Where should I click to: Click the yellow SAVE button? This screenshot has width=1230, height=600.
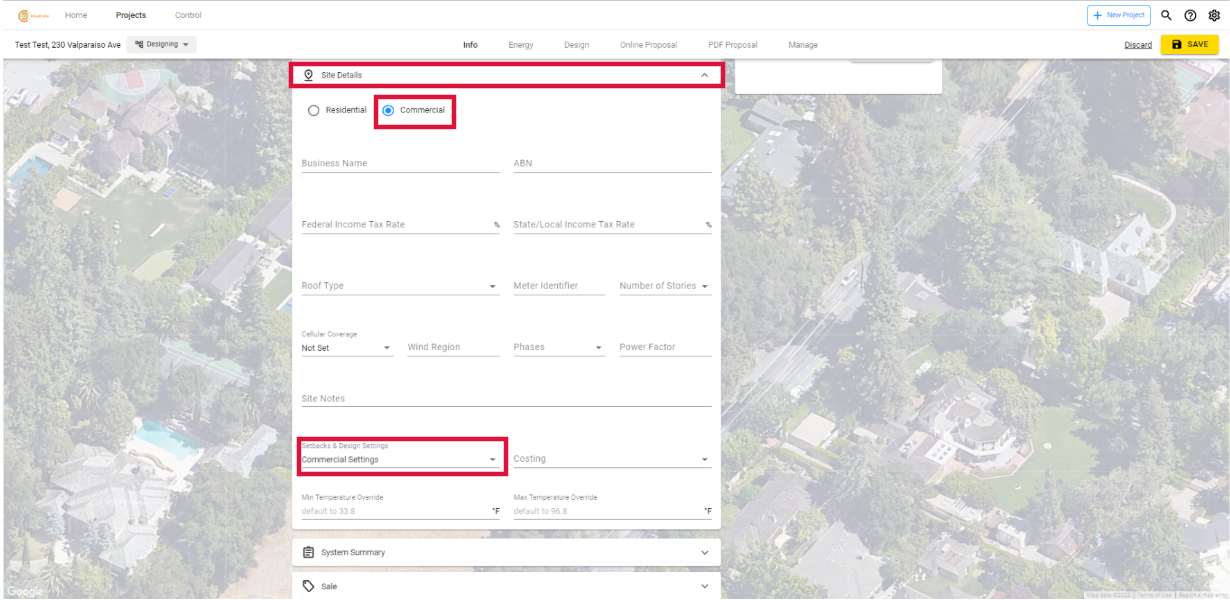1190,45
